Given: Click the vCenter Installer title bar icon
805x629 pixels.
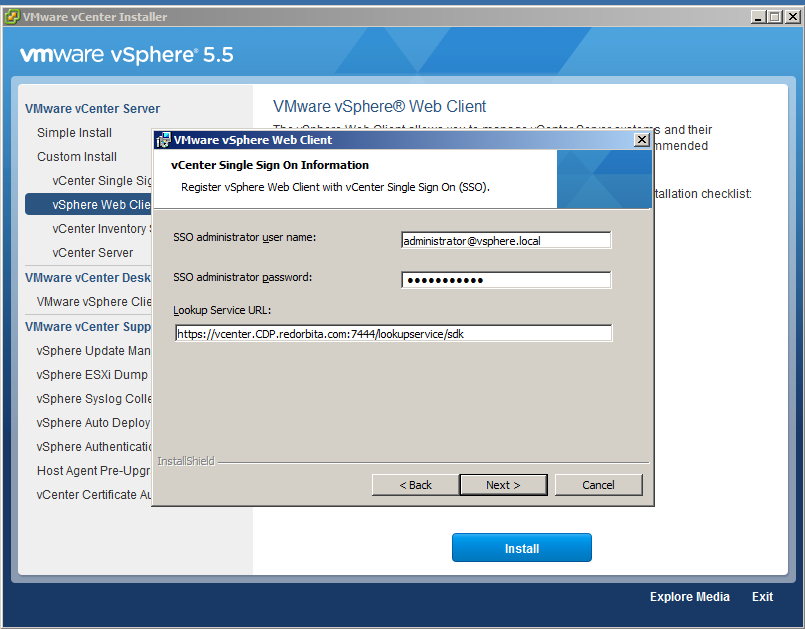Looking at the screenshot, I should click(11, 16).
